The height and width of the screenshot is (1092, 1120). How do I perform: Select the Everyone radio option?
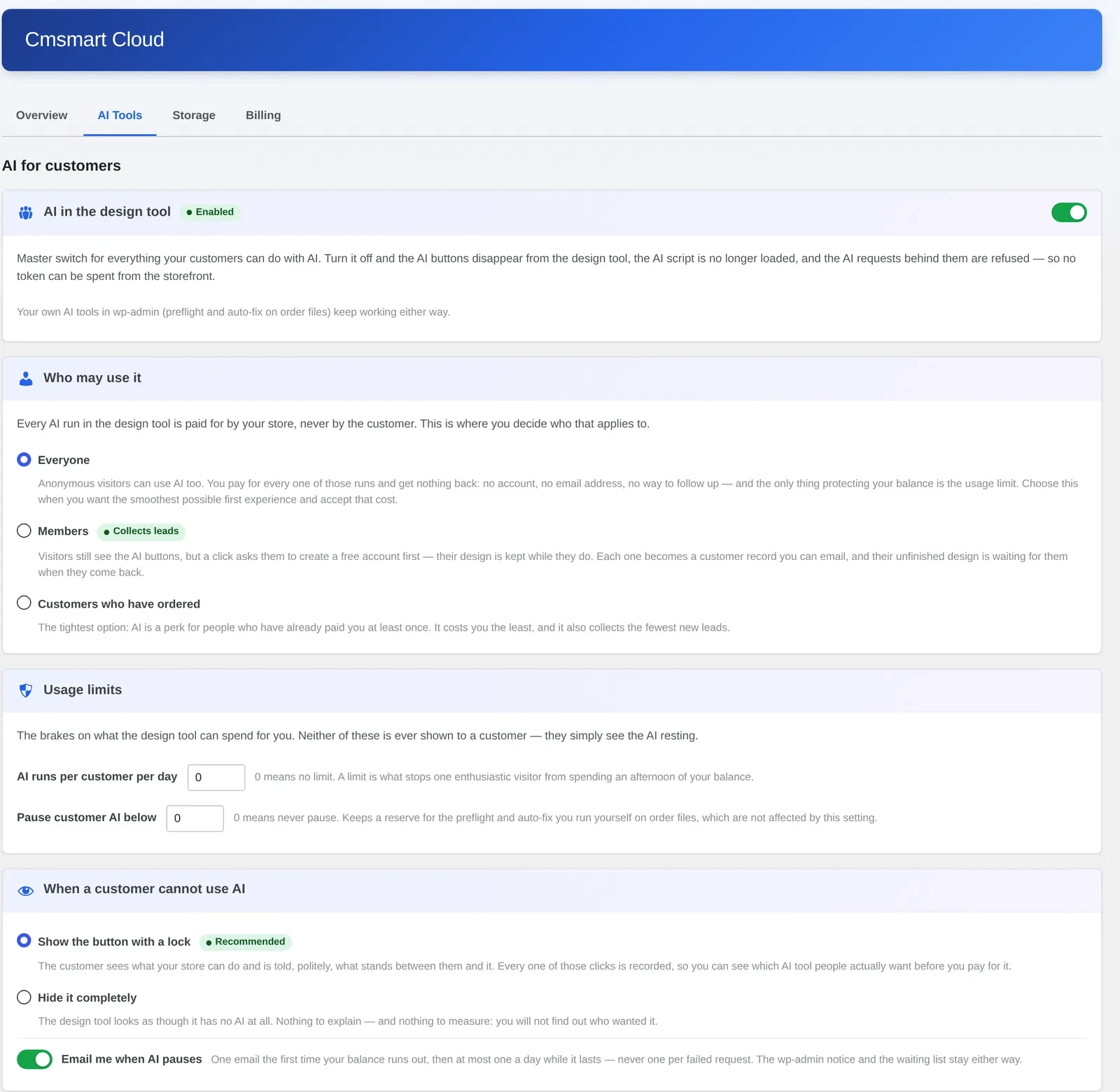[24, 459]
